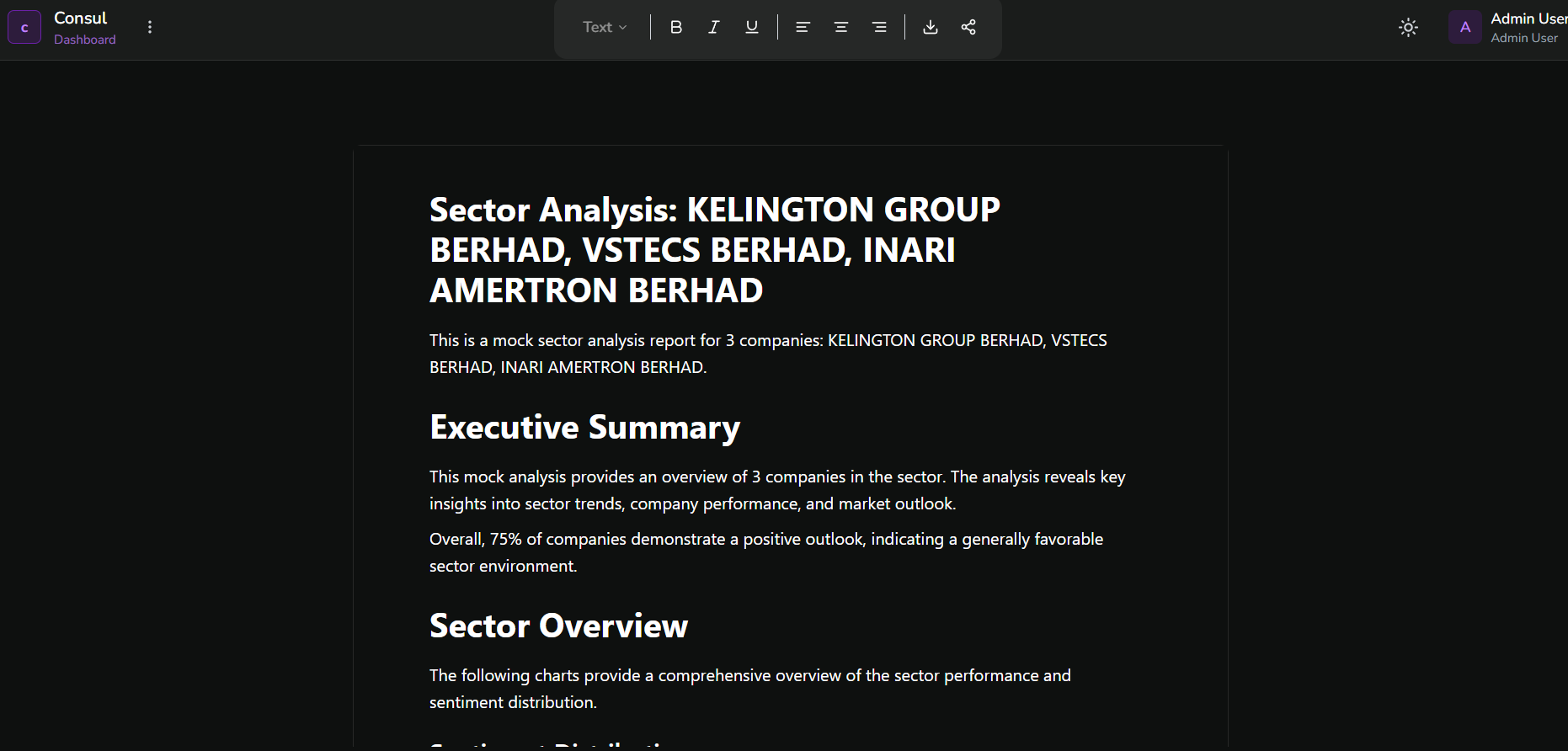The width and height of the screenshot is (1568, 751).
Task: Share the sector analysis report
Action: tap(968, 27)
